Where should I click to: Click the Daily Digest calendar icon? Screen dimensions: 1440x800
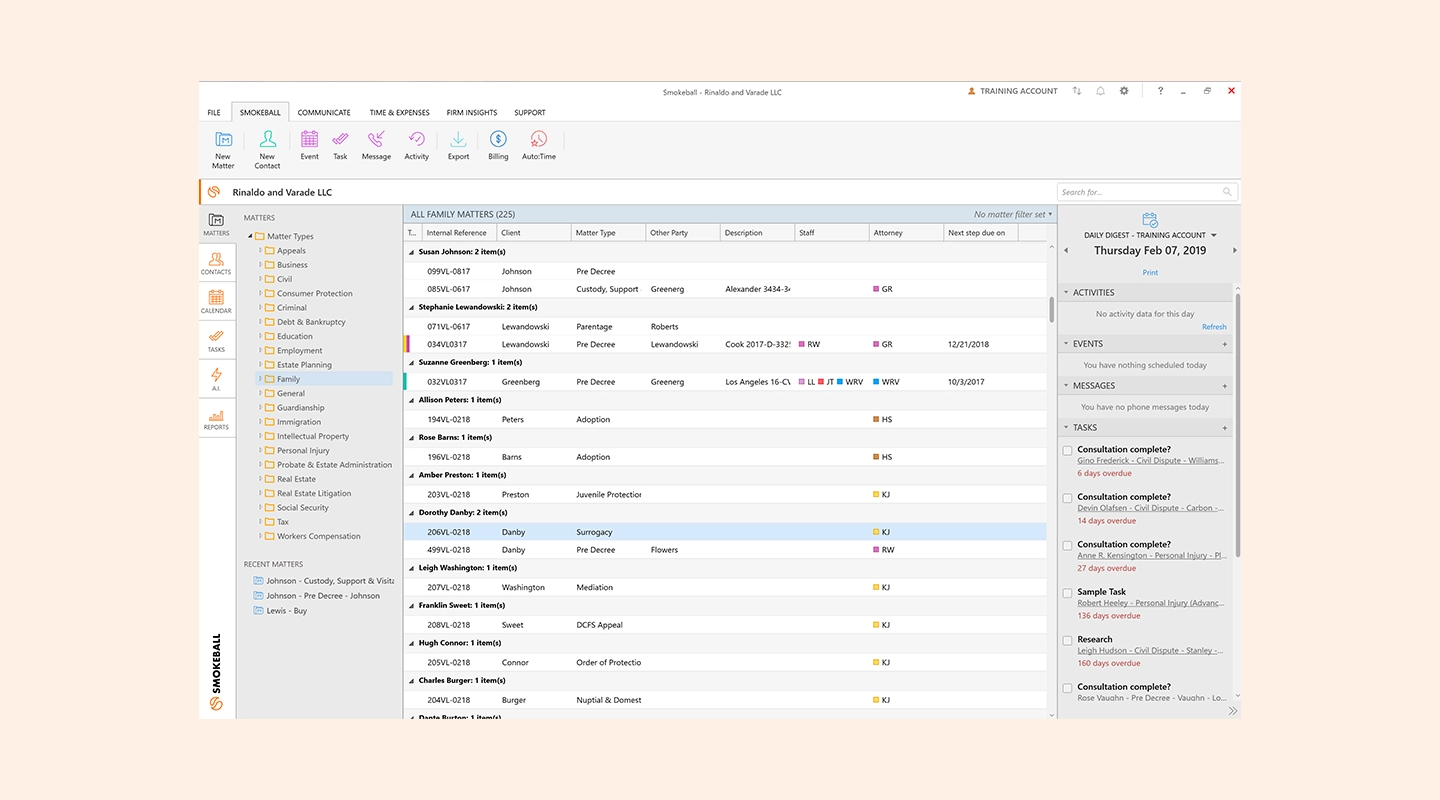(x=1150, y=220)
